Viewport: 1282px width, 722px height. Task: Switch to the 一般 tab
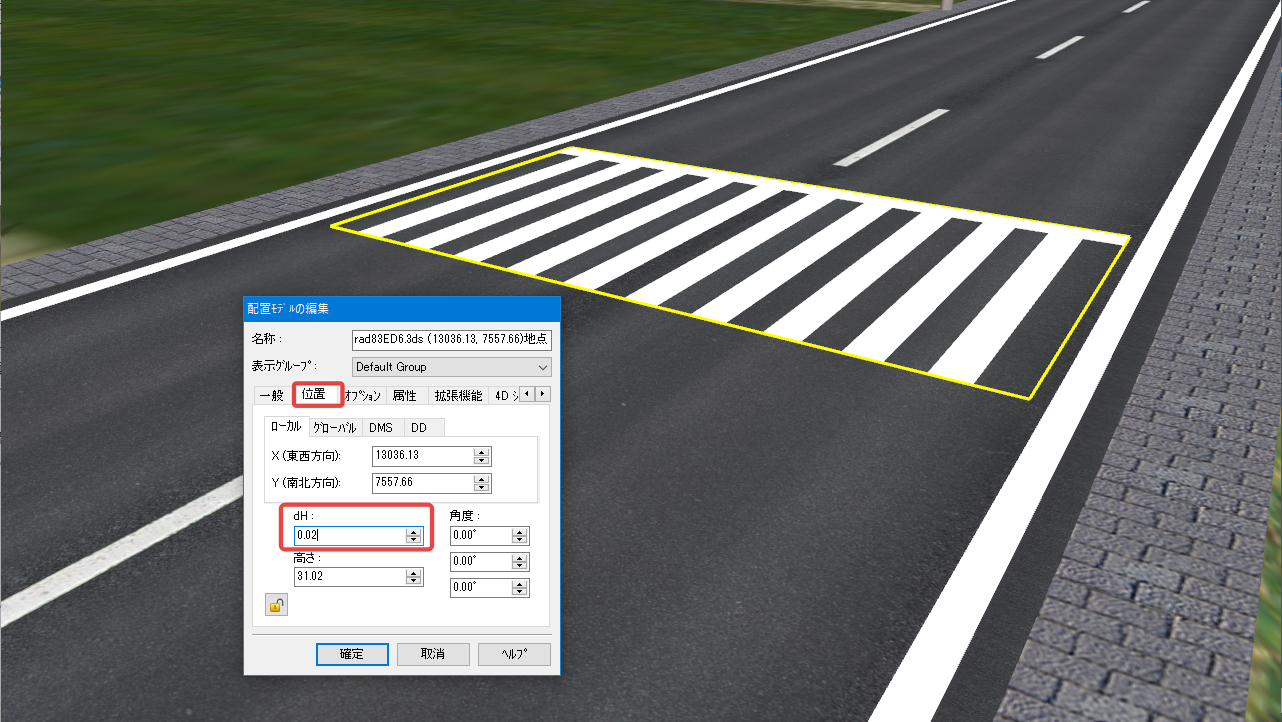click(271, 395)
